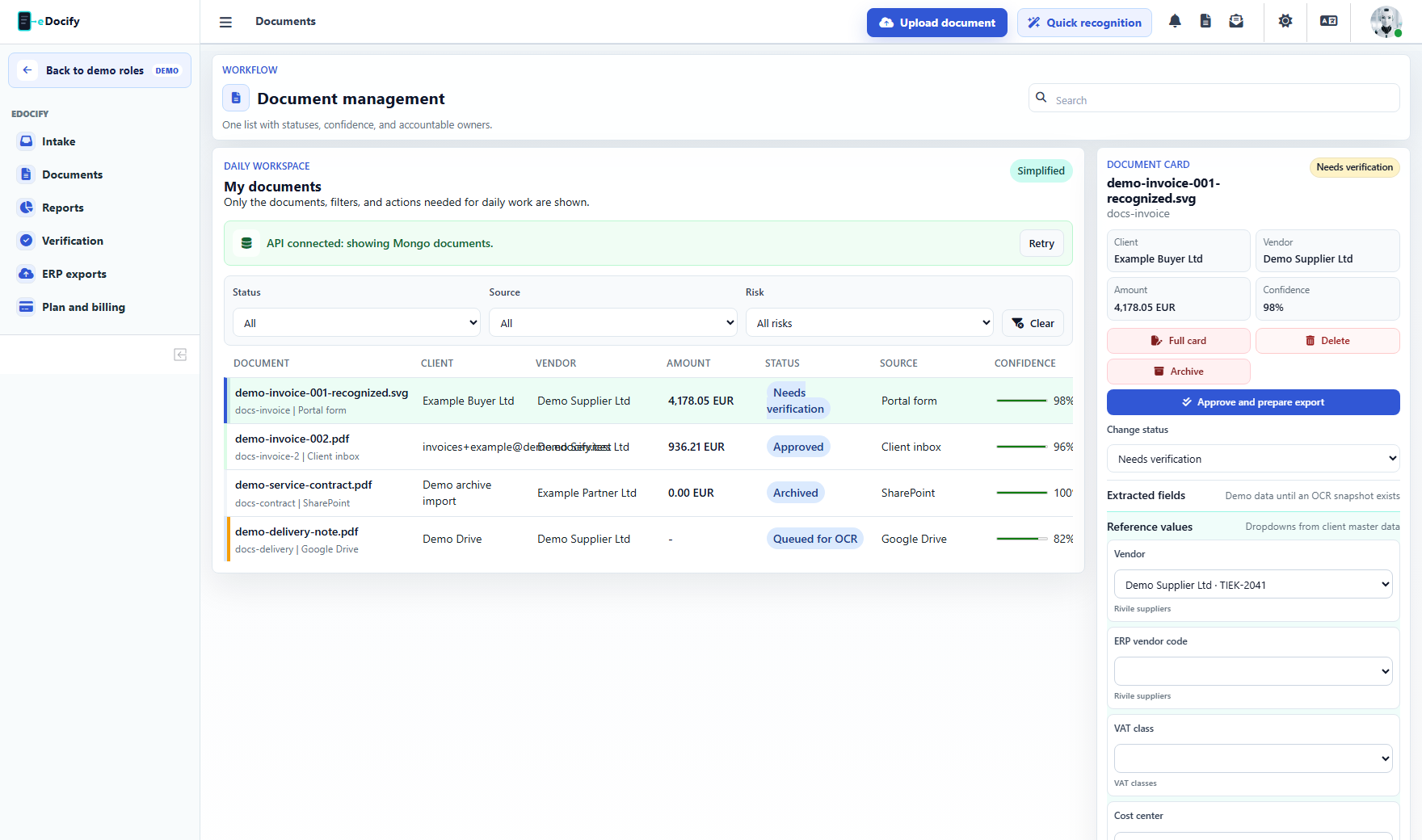
Task: Click the Reports pie chart icon
Action: [x=27, y=208]
